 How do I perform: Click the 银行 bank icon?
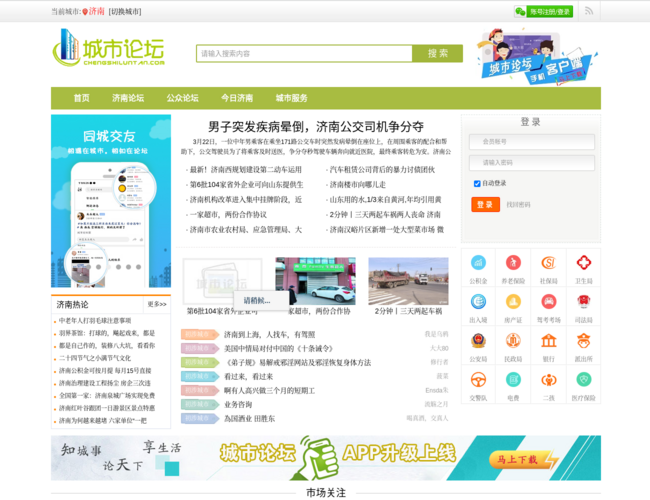point(548,342)
